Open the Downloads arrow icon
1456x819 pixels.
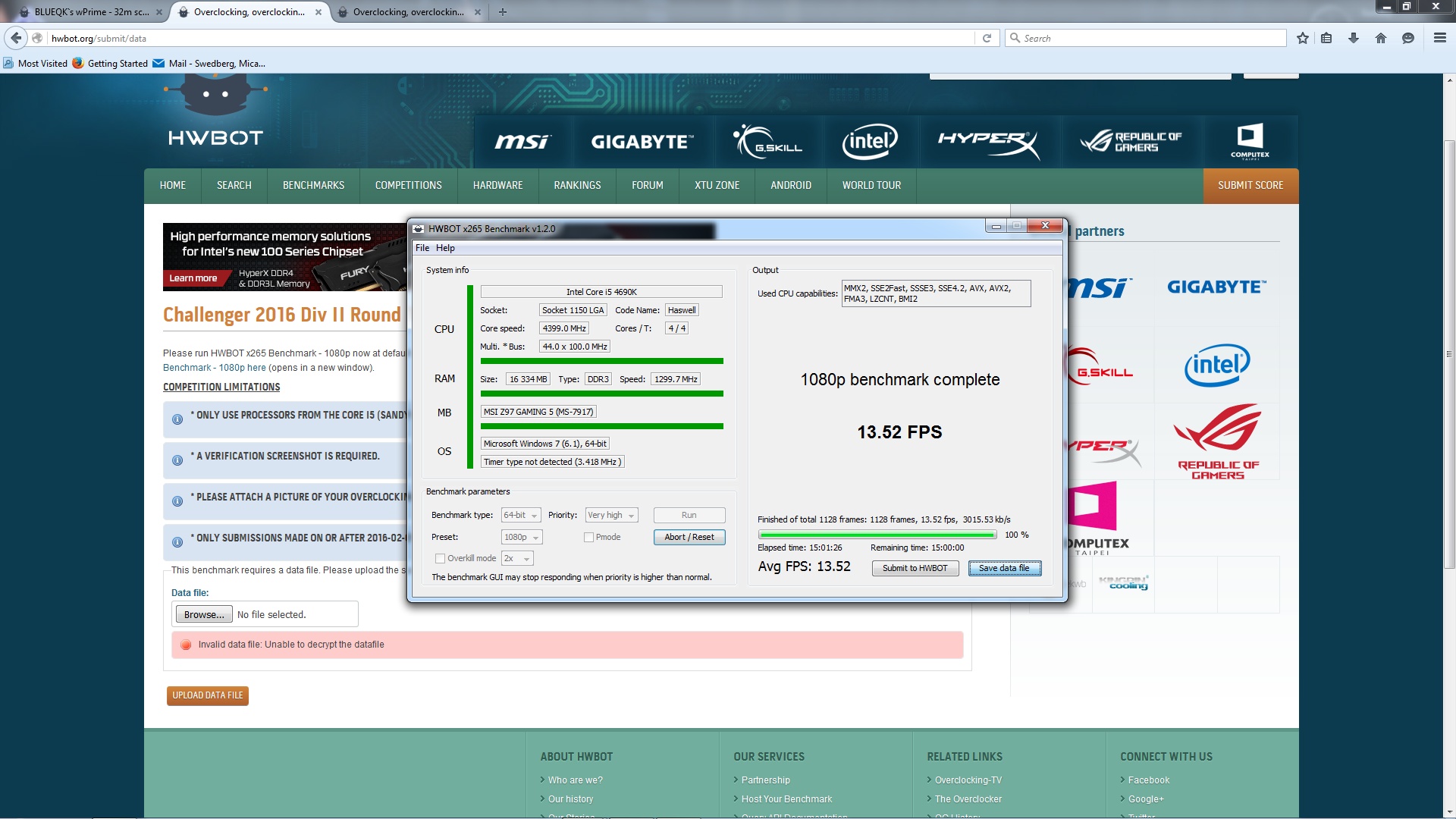(1354, 38)
